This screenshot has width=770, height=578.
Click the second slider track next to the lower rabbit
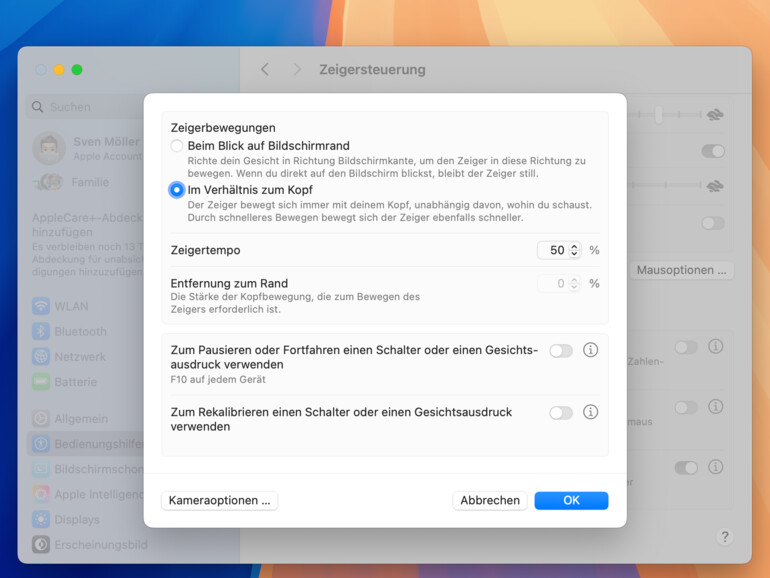664,186
